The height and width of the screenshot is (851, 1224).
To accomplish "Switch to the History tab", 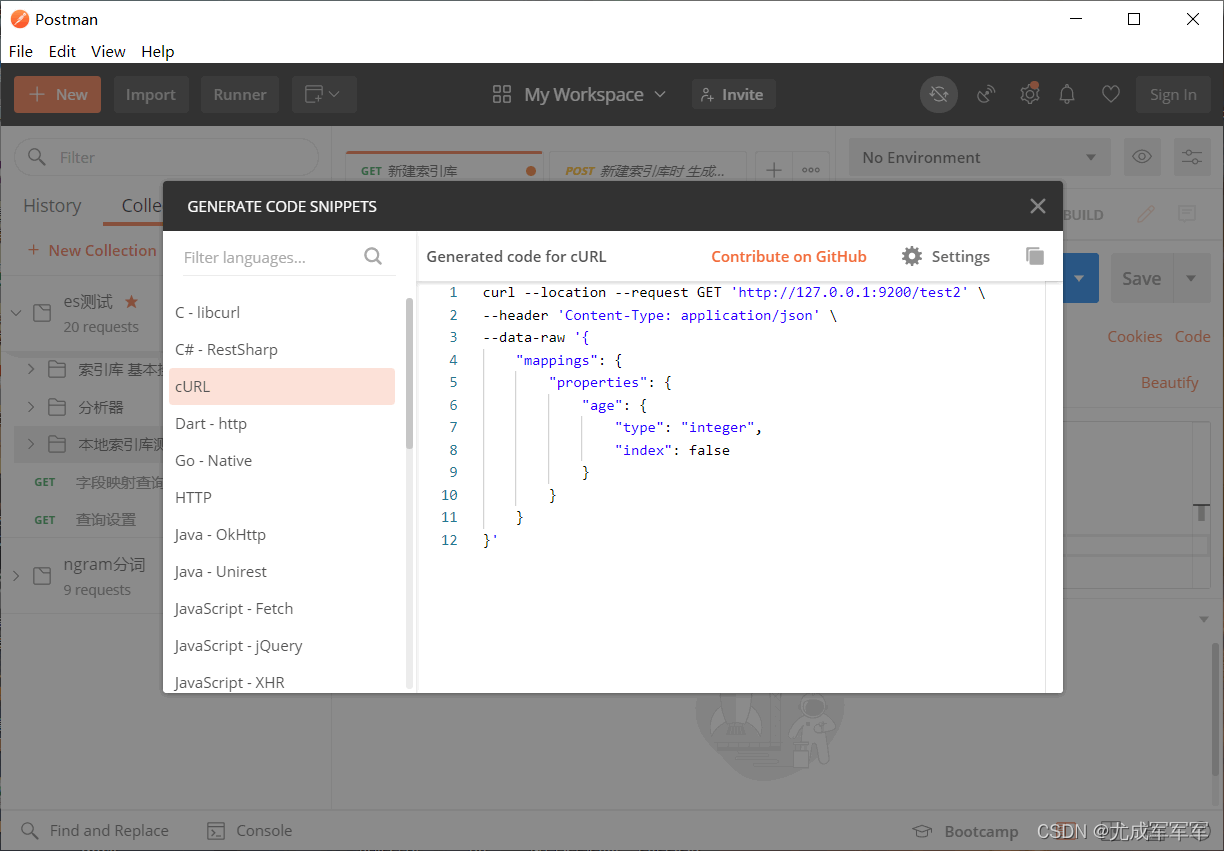I will coord(52,205).
